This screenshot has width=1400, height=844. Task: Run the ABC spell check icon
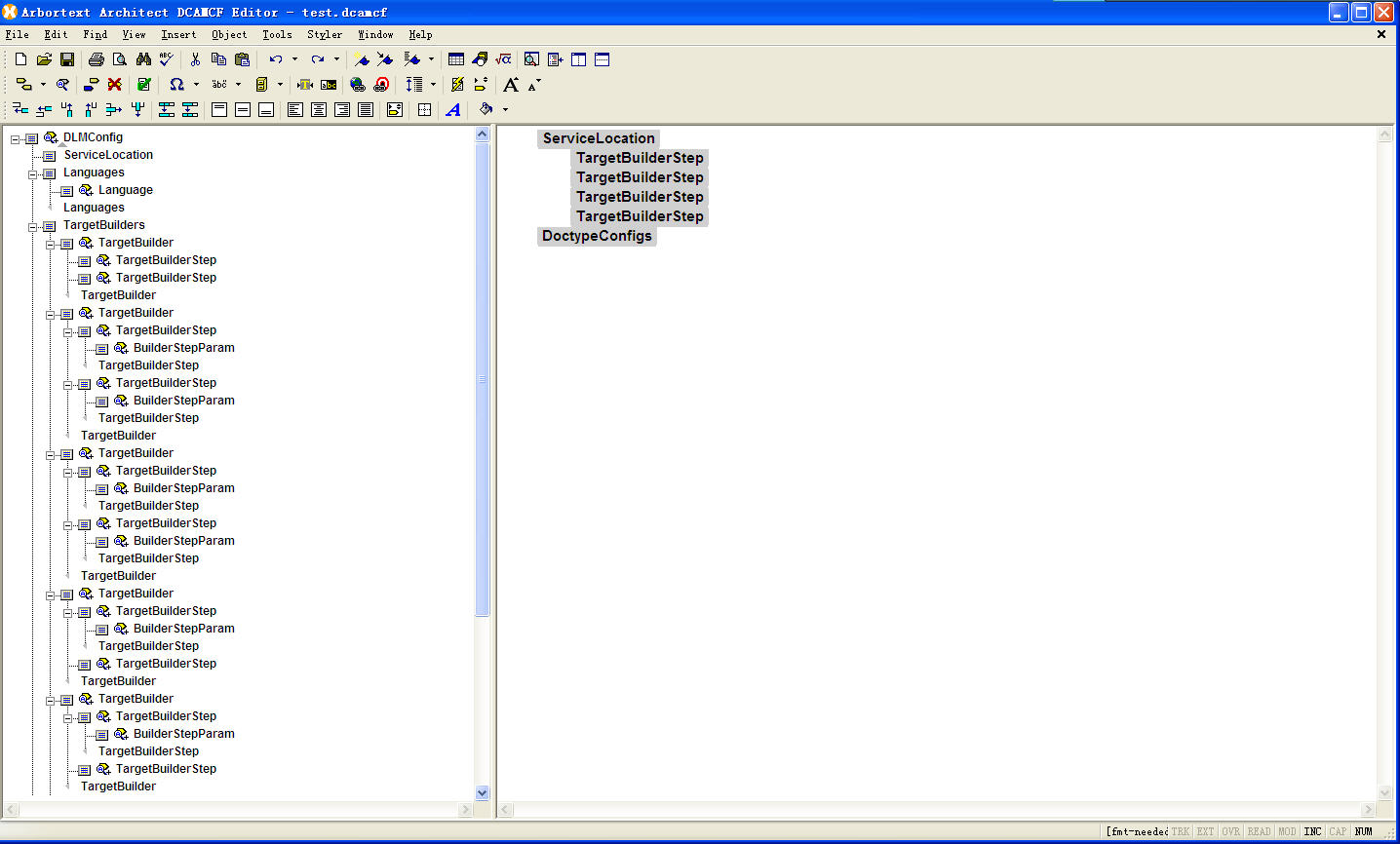(167, 59)
